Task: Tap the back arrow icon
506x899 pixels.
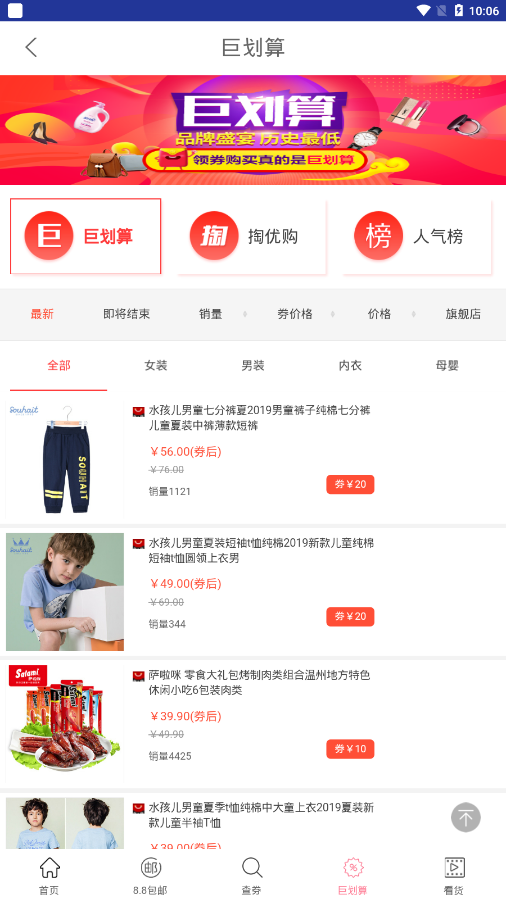Action: 31,48
